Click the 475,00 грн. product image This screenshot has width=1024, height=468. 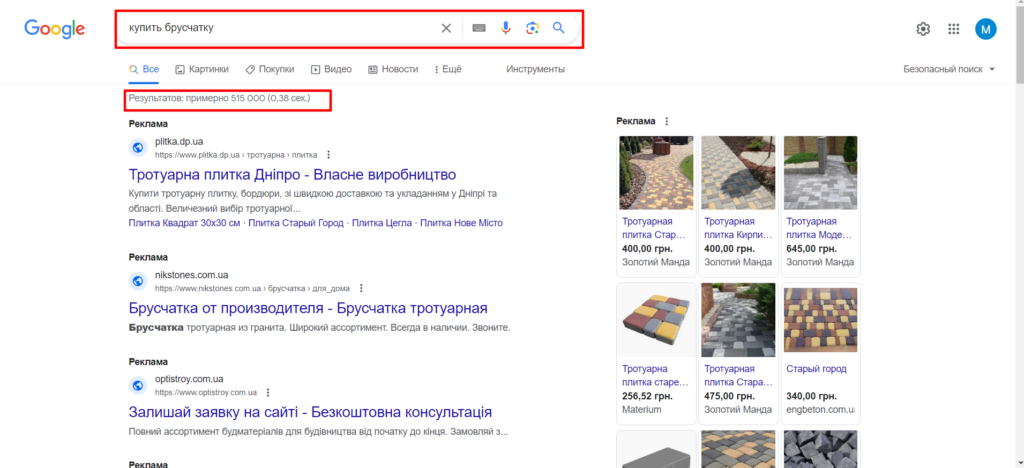click(738, 320)
